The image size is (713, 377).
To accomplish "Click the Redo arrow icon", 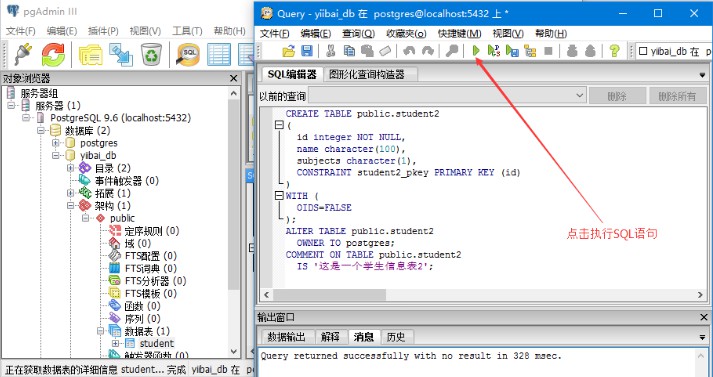I will pos(427,50).
